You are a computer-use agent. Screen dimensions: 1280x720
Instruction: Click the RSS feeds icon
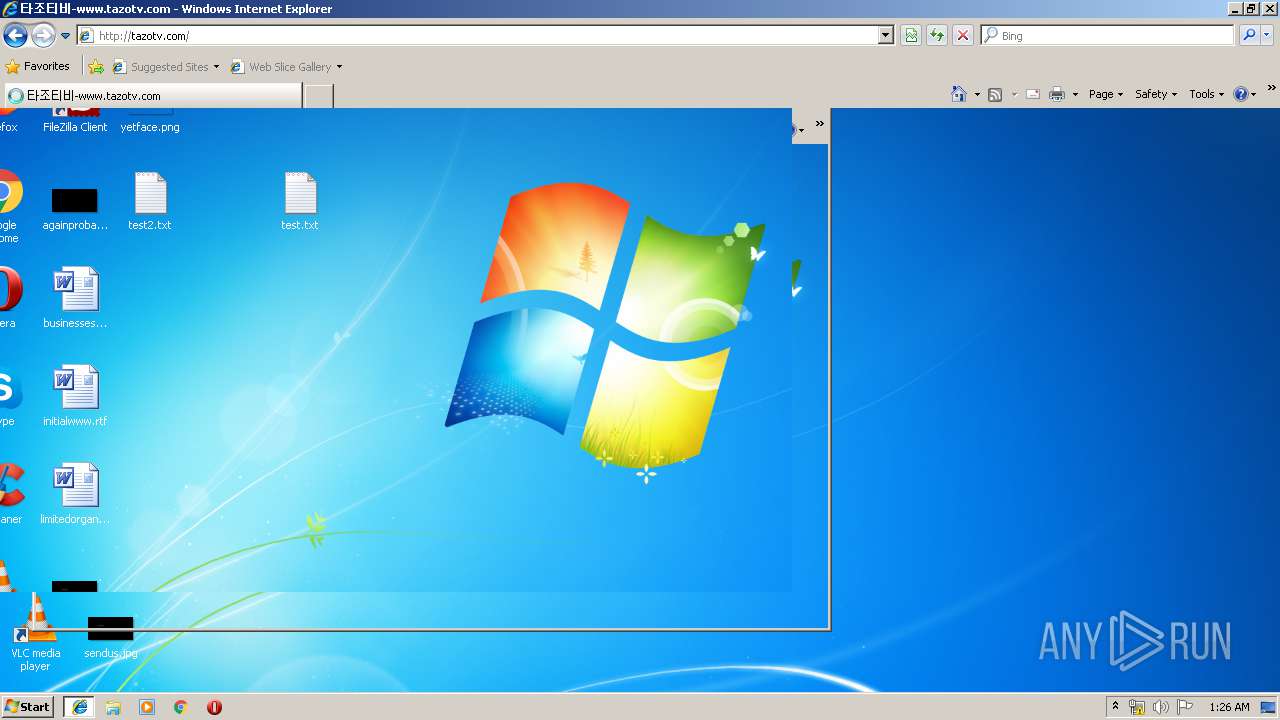(995, 94)
